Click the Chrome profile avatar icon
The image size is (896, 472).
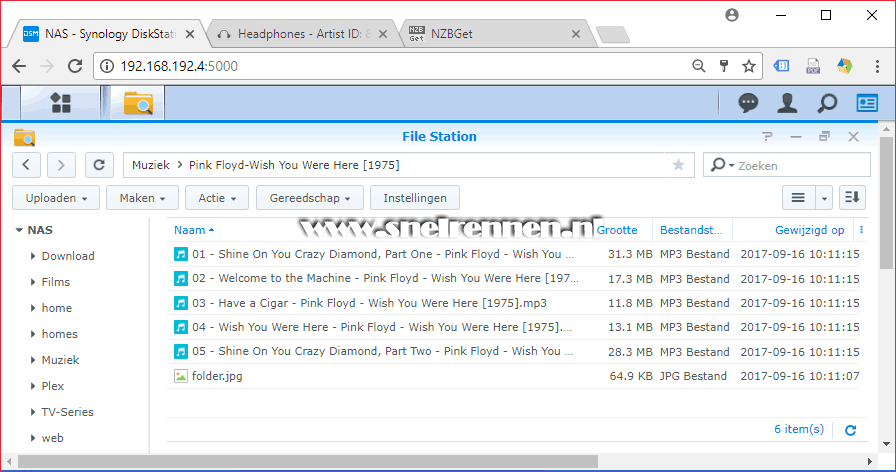[x=732, y=15]
